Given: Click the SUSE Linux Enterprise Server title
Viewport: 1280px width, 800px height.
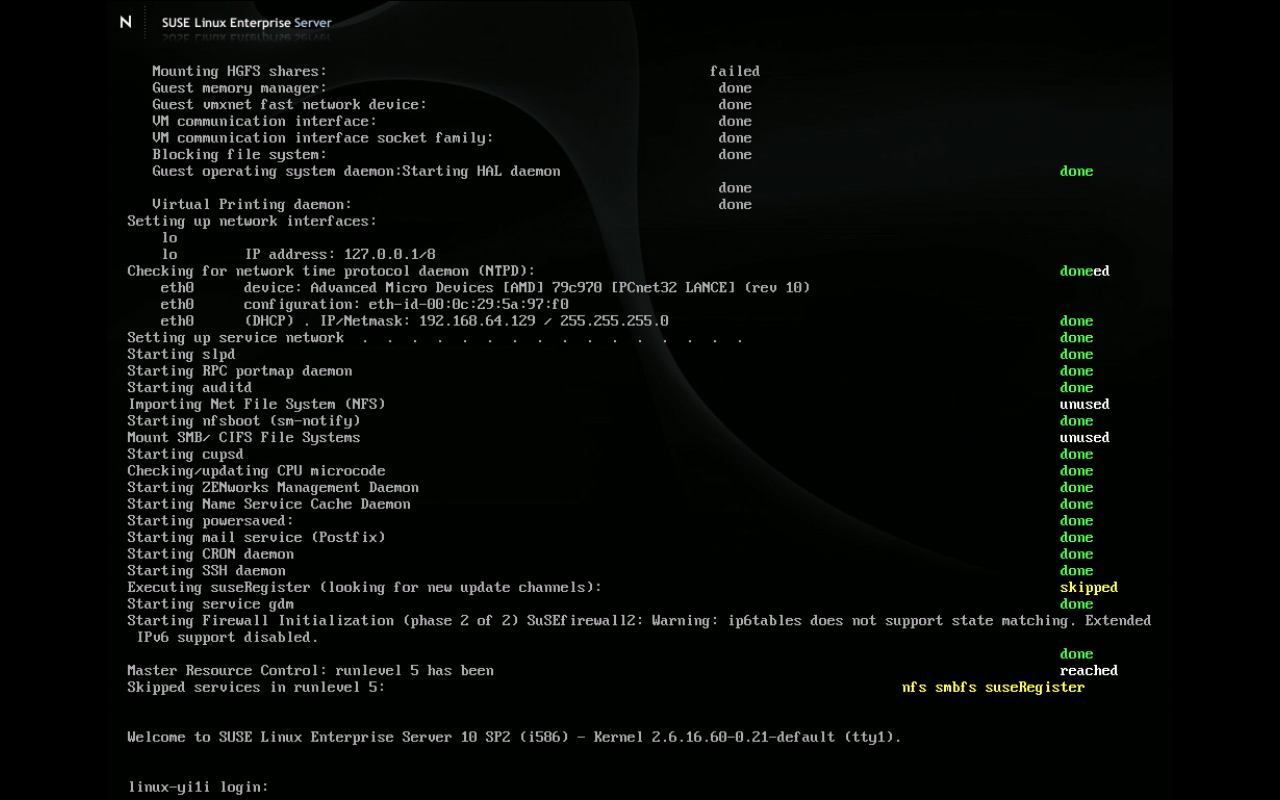Looking at the screenshot, I should pyautogui.click(x=247, y=22).
